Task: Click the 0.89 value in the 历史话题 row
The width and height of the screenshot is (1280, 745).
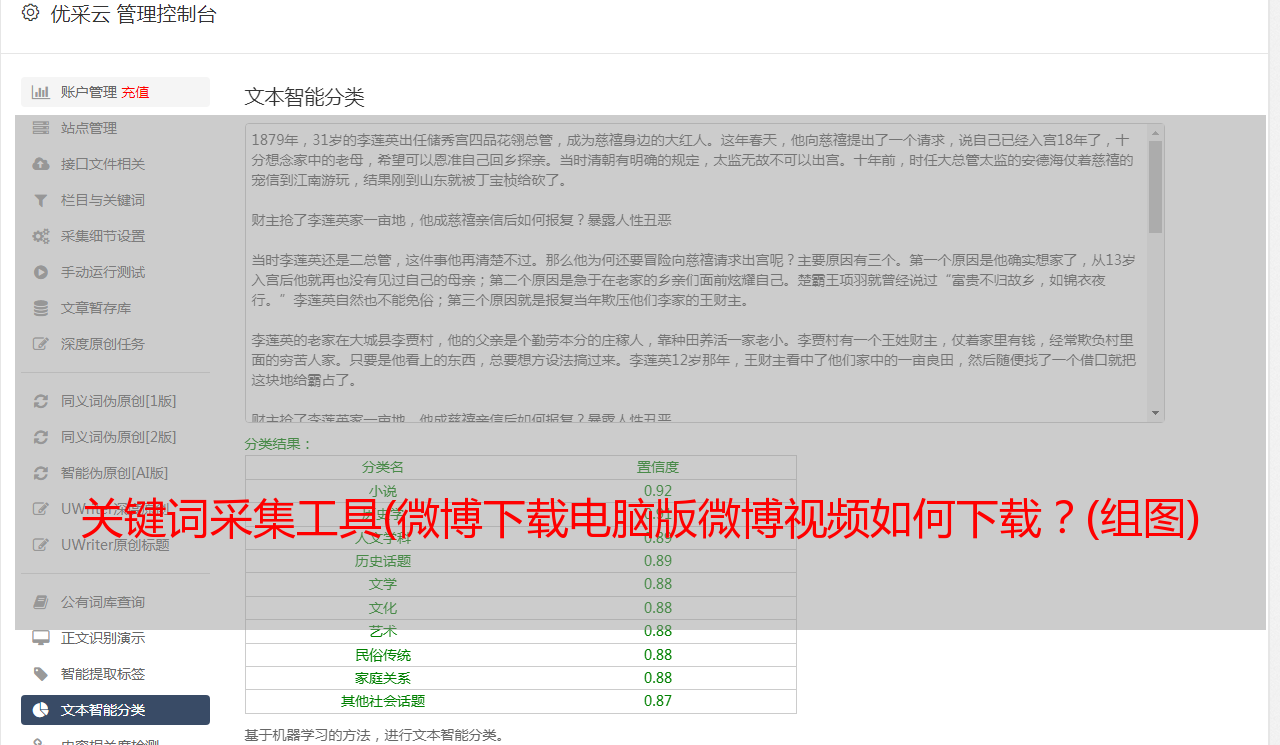Action: pyautogui.click(x=658, y=561)
